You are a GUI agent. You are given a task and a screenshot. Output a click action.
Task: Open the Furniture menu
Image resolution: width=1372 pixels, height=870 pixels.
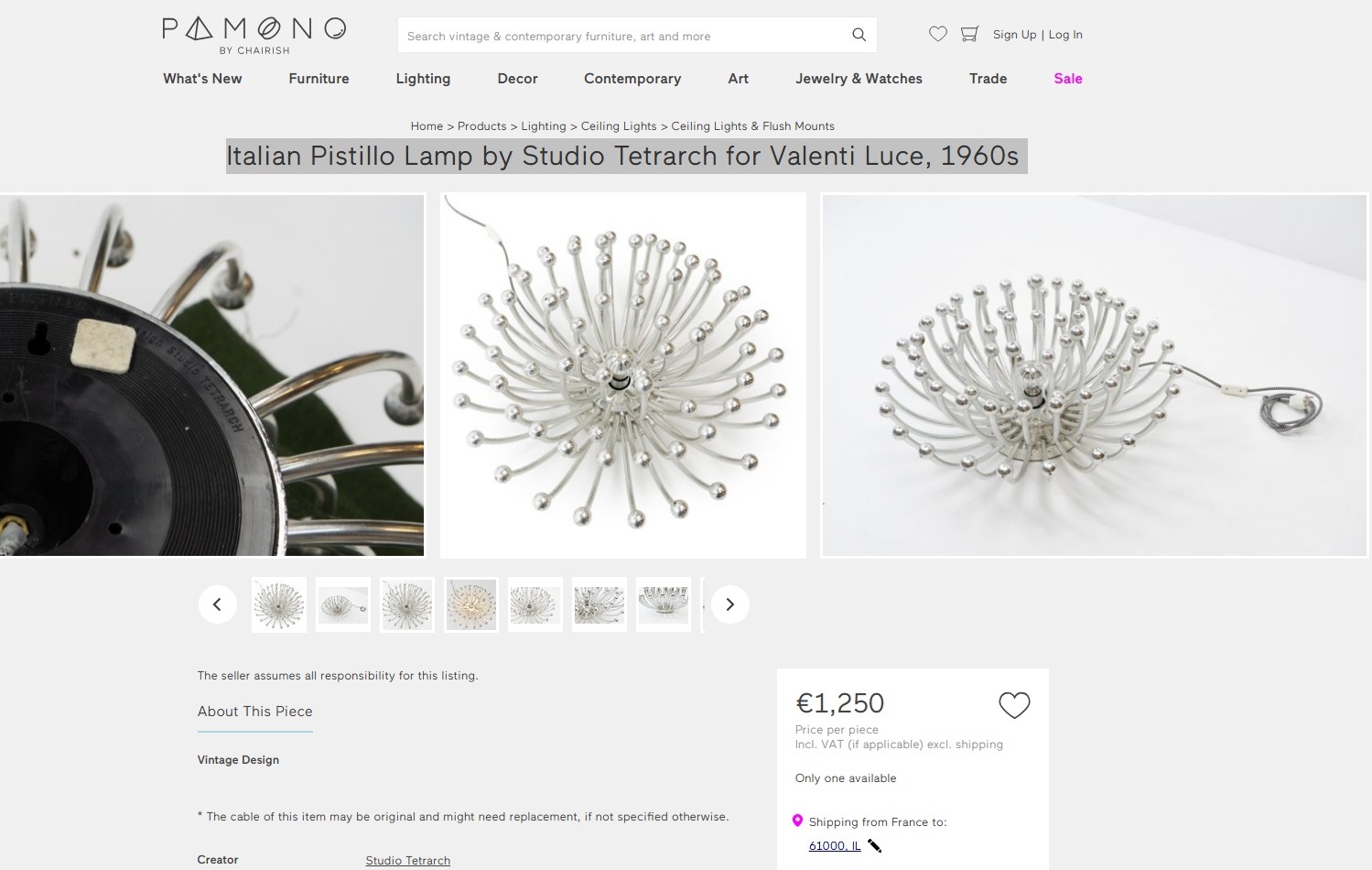click(319, 79)
